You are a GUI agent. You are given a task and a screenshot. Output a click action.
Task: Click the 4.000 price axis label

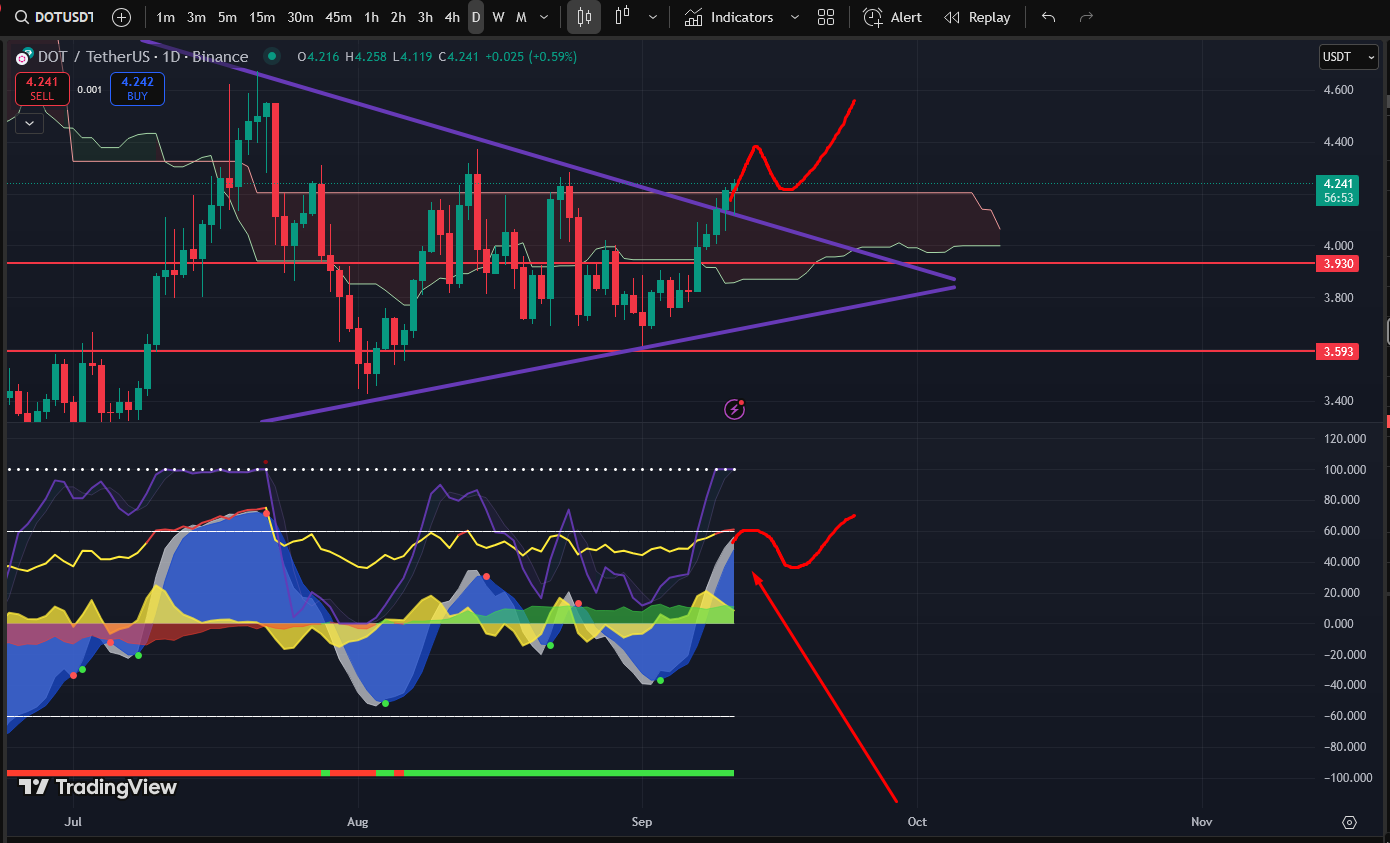pos(1337,246)
